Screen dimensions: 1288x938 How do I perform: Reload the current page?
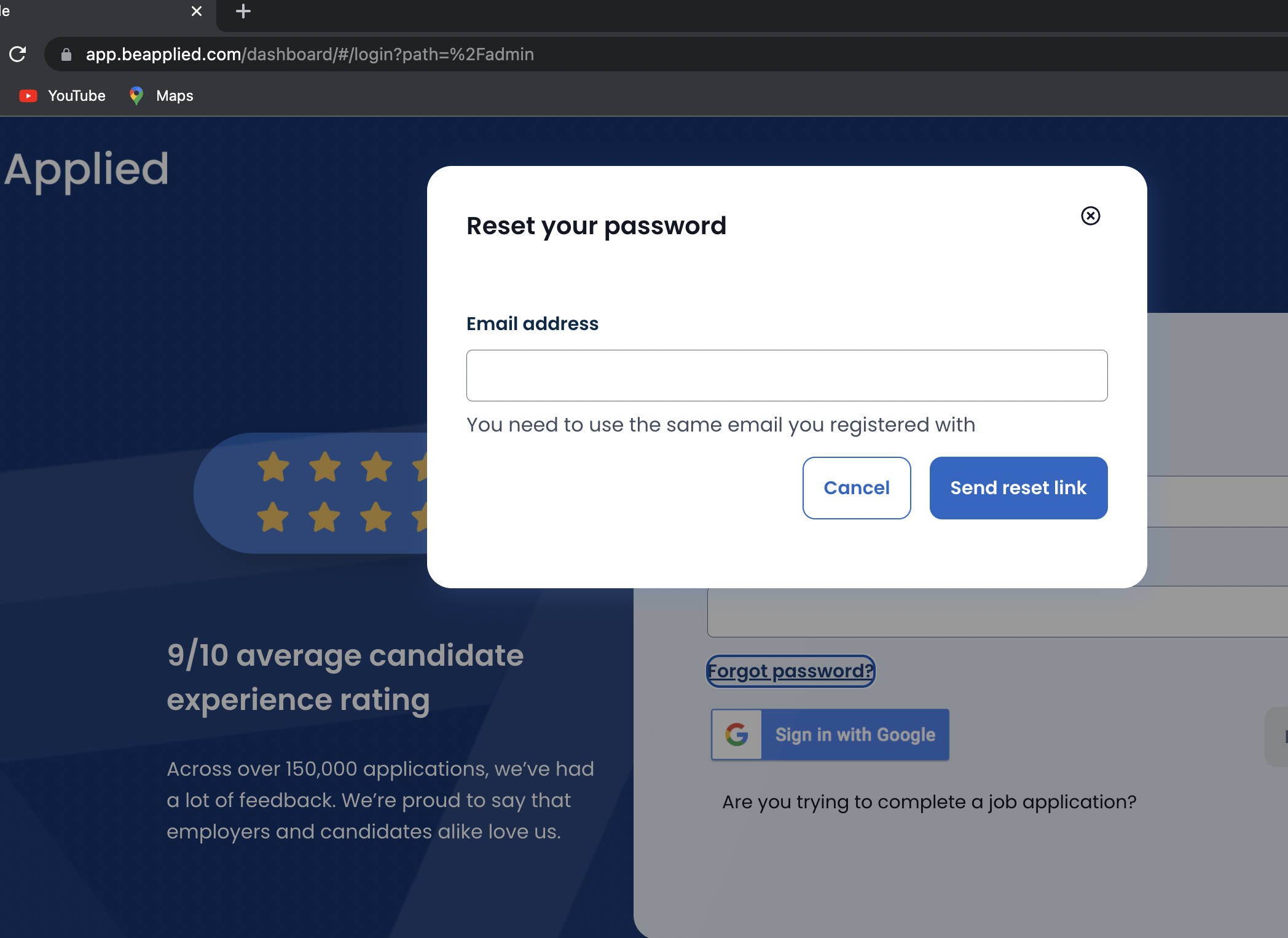(x=18, y=54)
